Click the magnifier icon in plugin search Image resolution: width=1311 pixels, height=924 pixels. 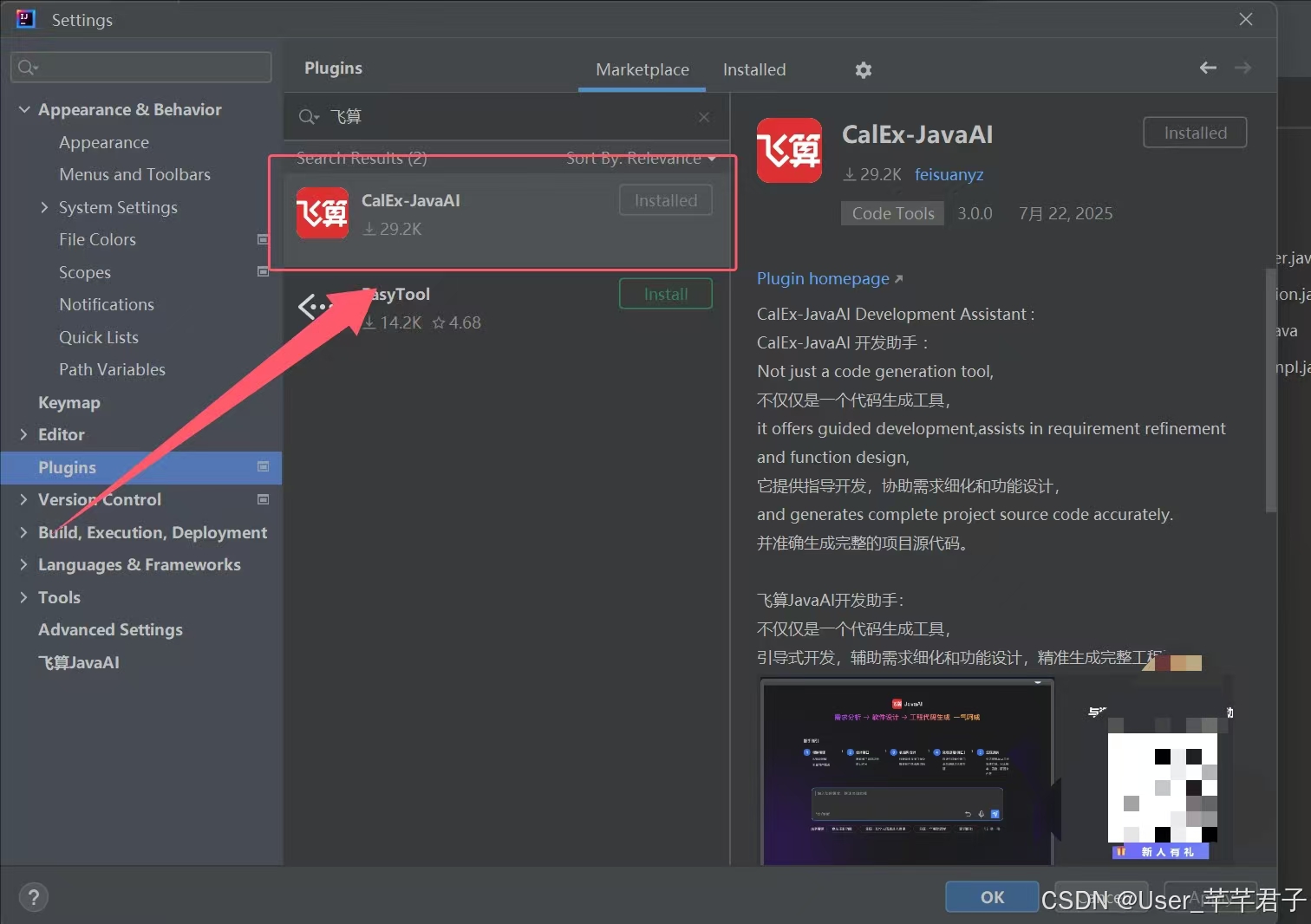click(x=309, y=117)
